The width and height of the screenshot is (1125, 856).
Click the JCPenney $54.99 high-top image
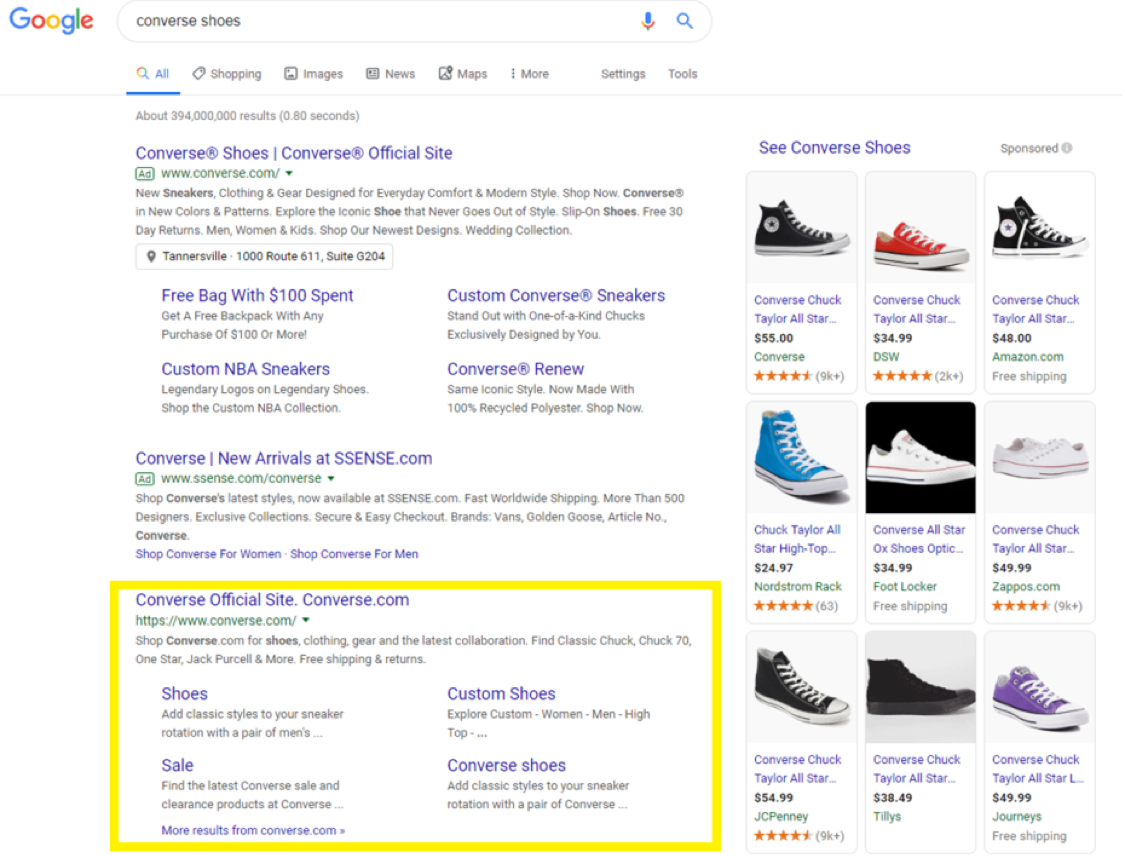[x=801, y=687]
